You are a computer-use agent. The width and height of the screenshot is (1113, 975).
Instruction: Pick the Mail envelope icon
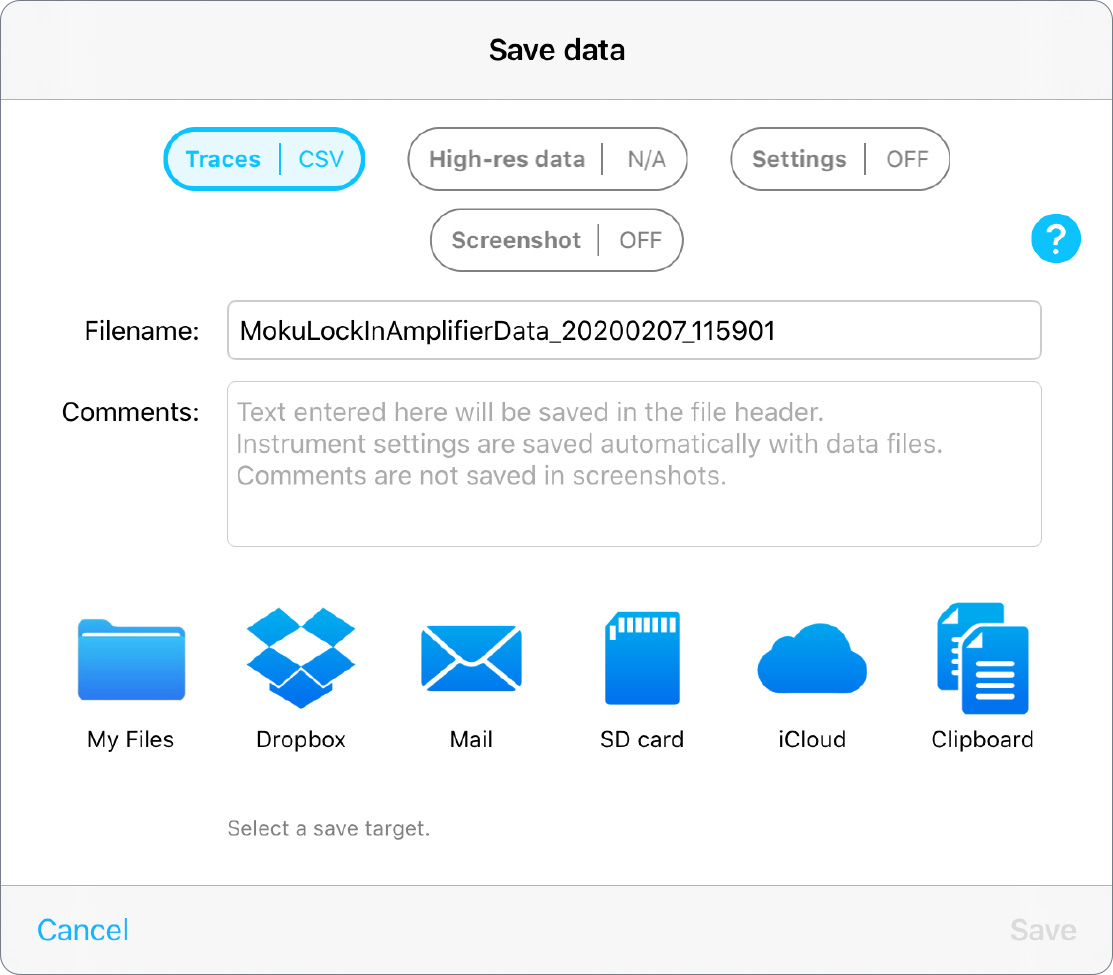coord(471,658)
